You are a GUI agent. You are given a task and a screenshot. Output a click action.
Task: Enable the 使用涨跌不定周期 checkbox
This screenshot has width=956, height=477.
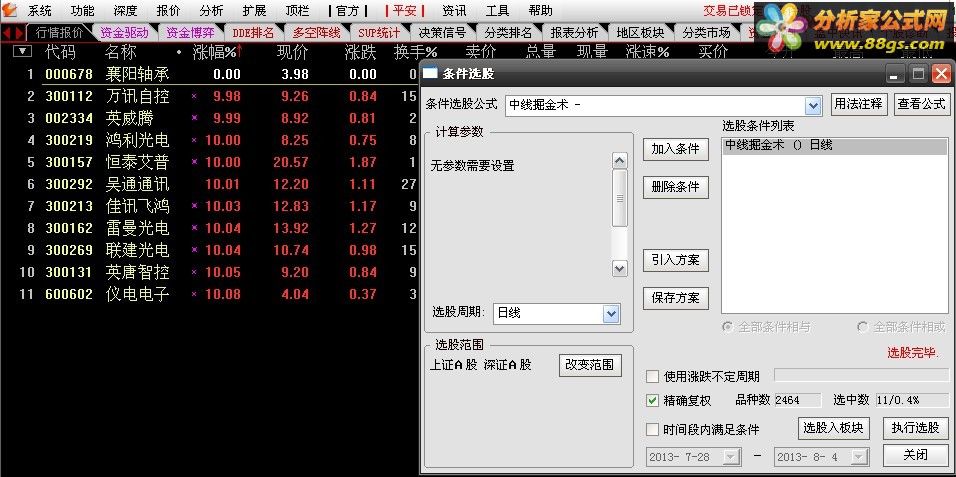click(652, 376)
